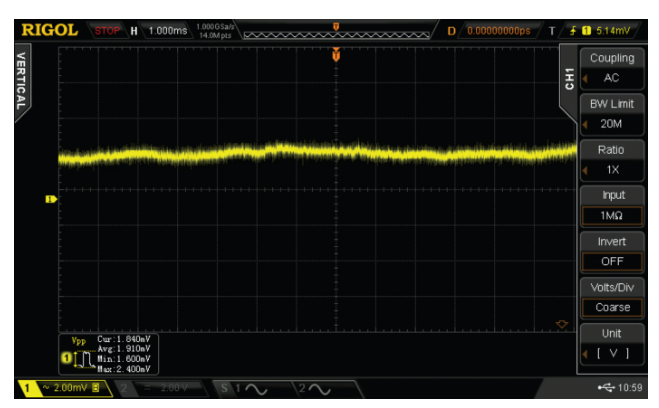Click the T trigger label
Image resolution: width=659 pixels, height=408 pixels.
tap(552, 31)
